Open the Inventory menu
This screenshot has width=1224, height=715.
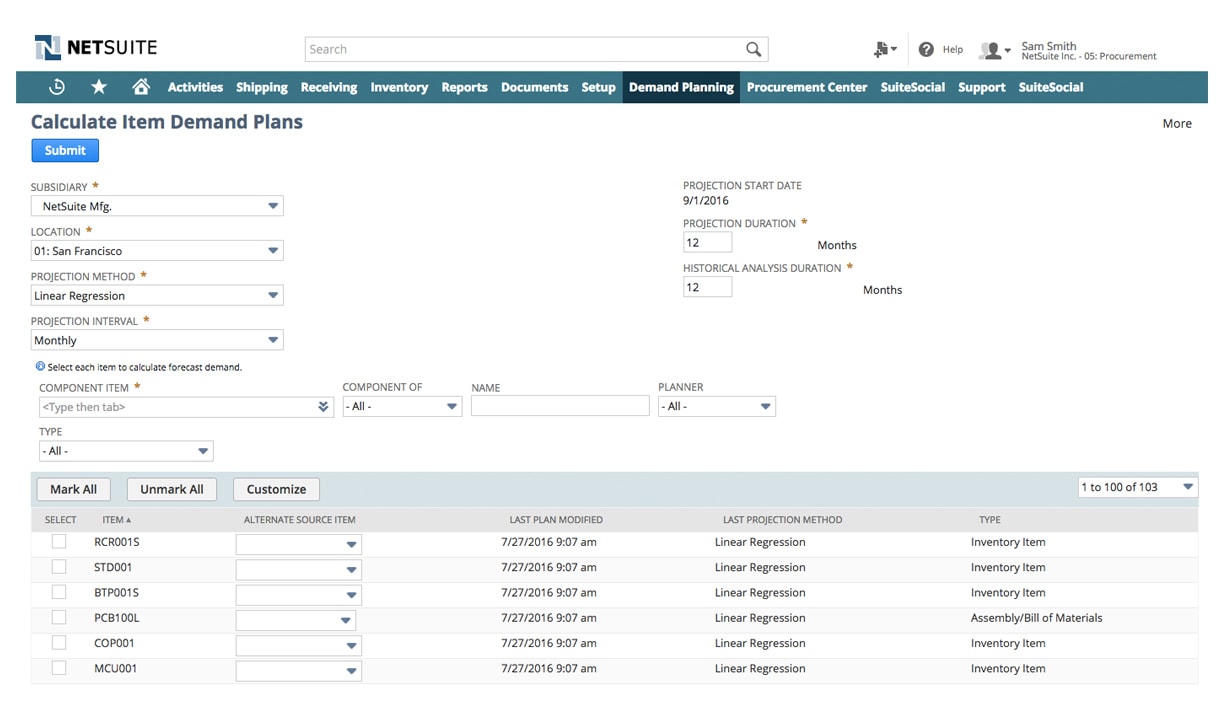[399, 87]
